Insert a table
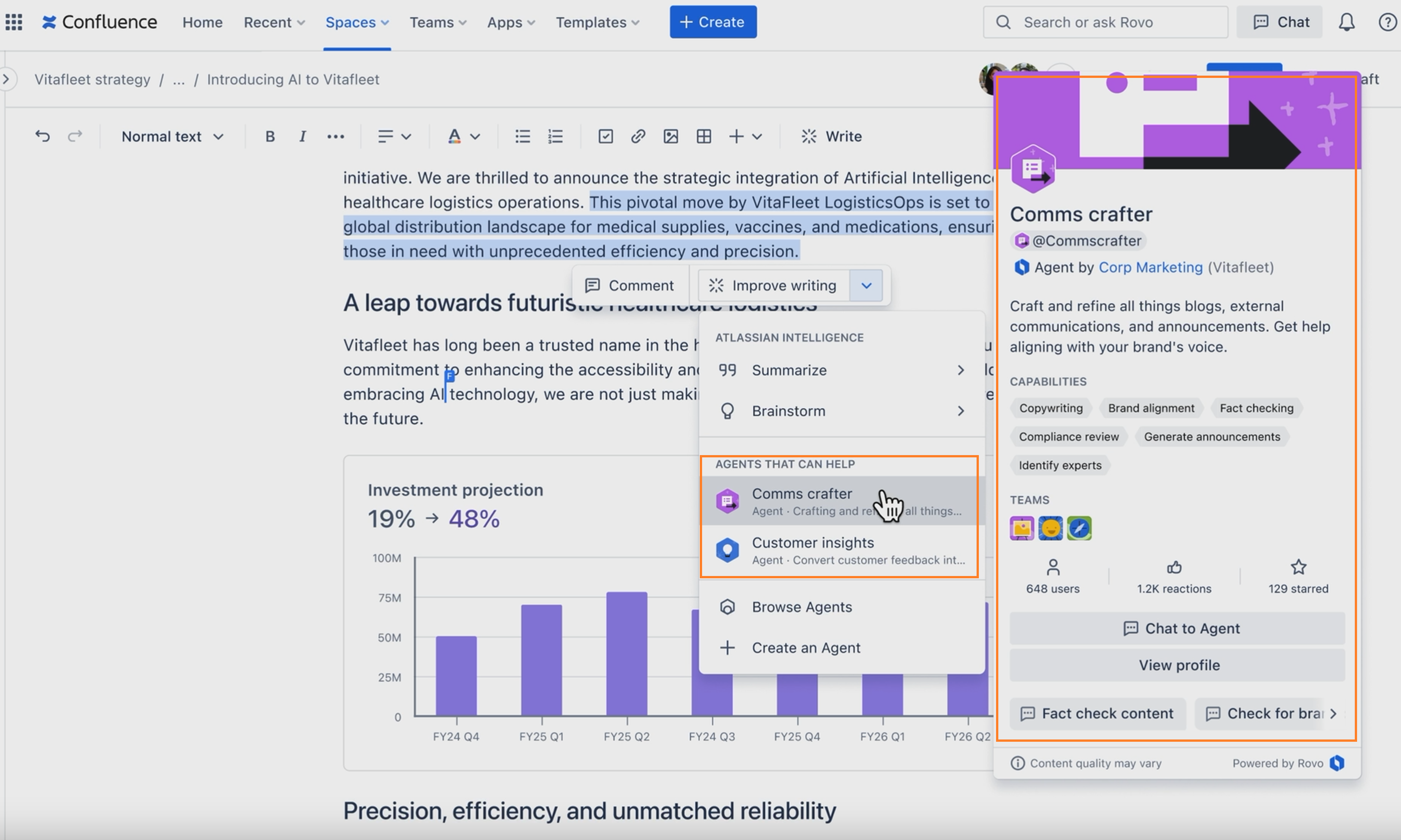The image size is (1401, 840). 703,136
